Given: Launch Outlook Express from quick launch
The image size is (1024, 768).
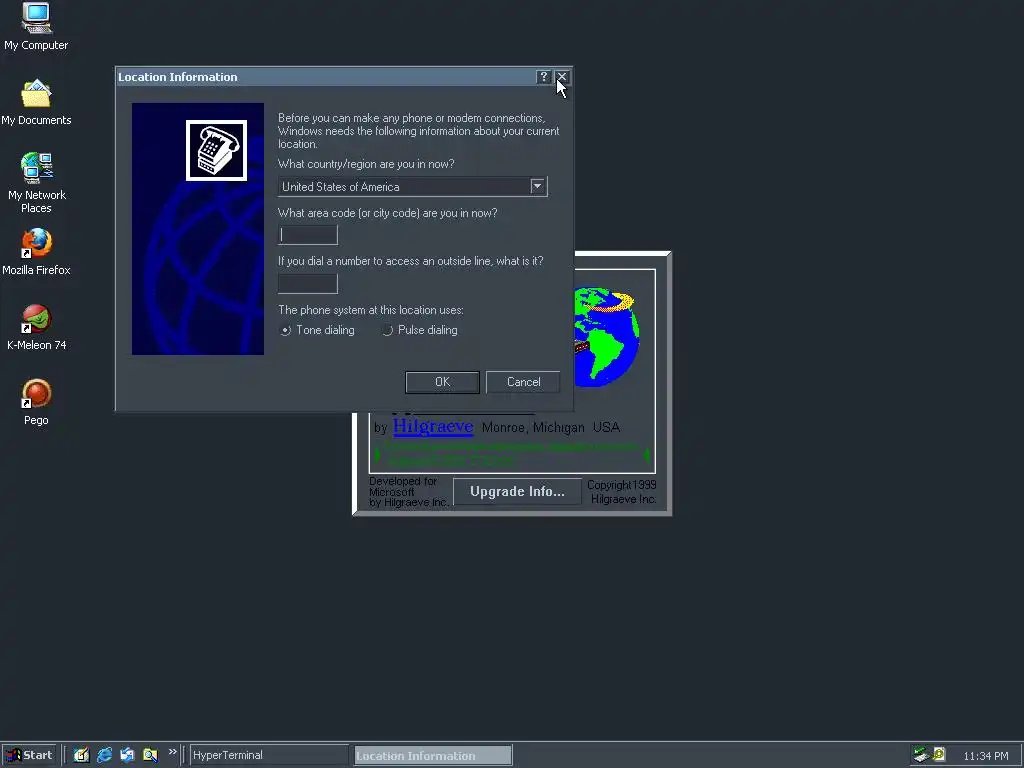Looking at the screenshot, I should pyautogui.click(x=127, y=755).
